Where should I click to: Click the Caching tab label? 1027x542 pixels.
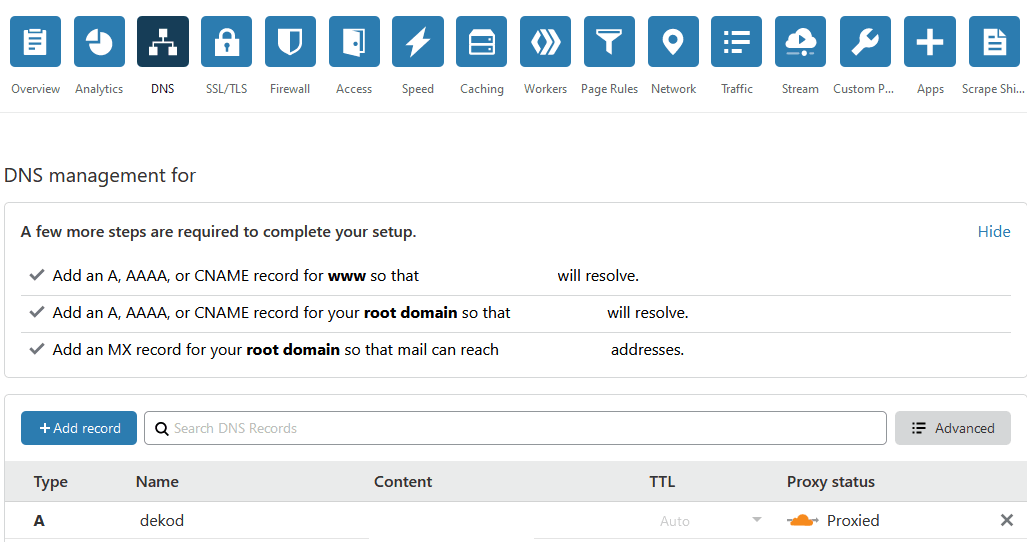(482, 89)
